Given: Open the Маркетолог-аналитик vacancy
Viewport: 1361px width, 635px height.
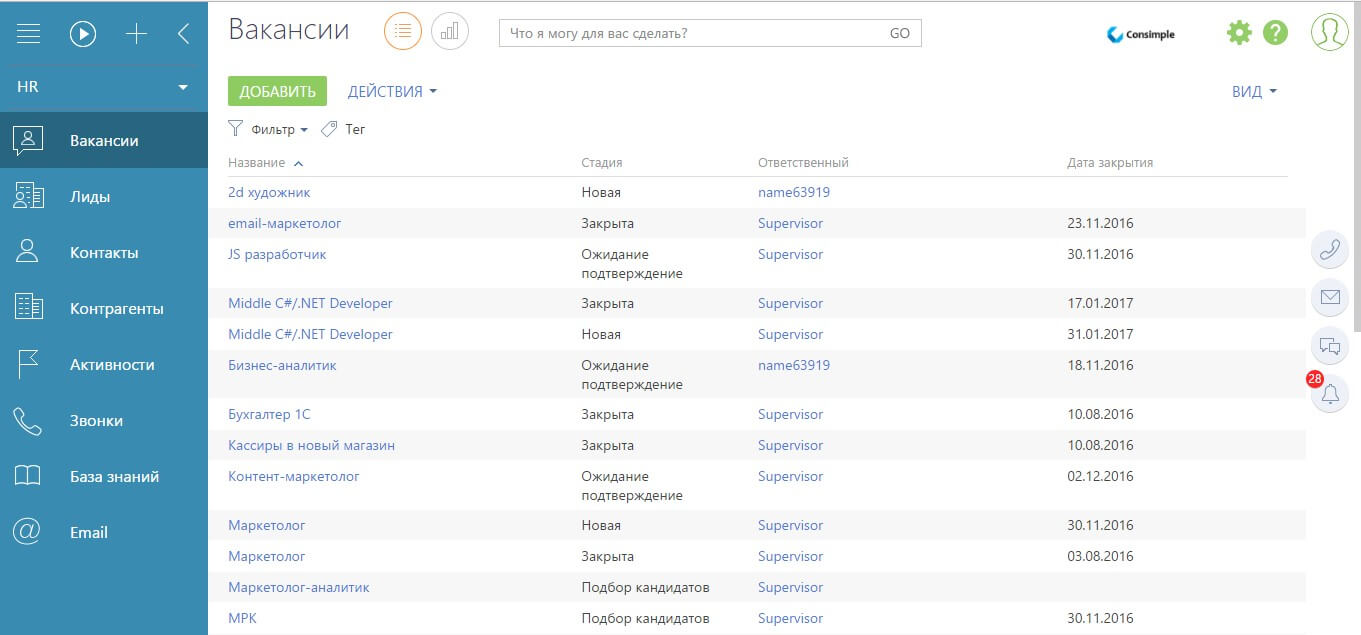Looking at the screenshot, I should (x=299, y=587).
